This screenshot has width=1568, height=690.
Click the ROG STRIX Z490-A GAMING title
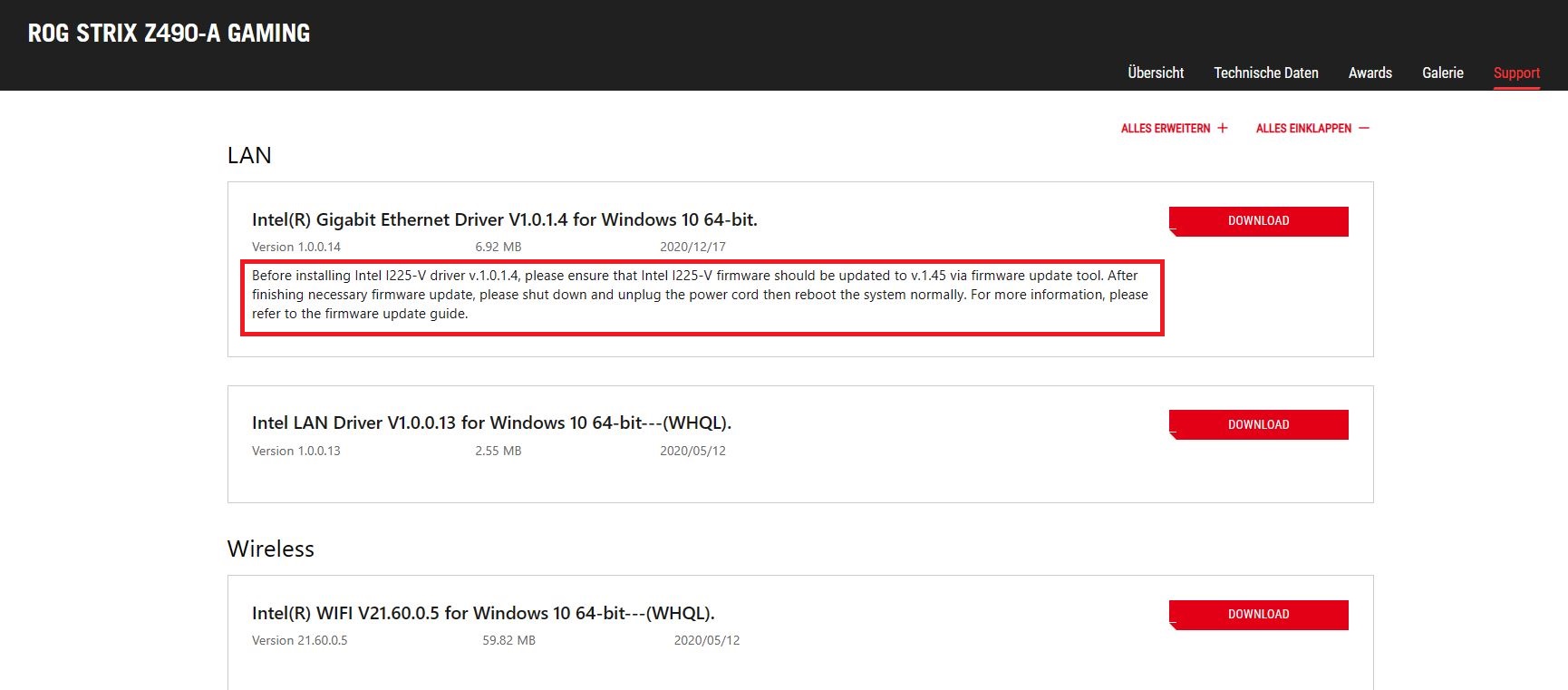169,34
